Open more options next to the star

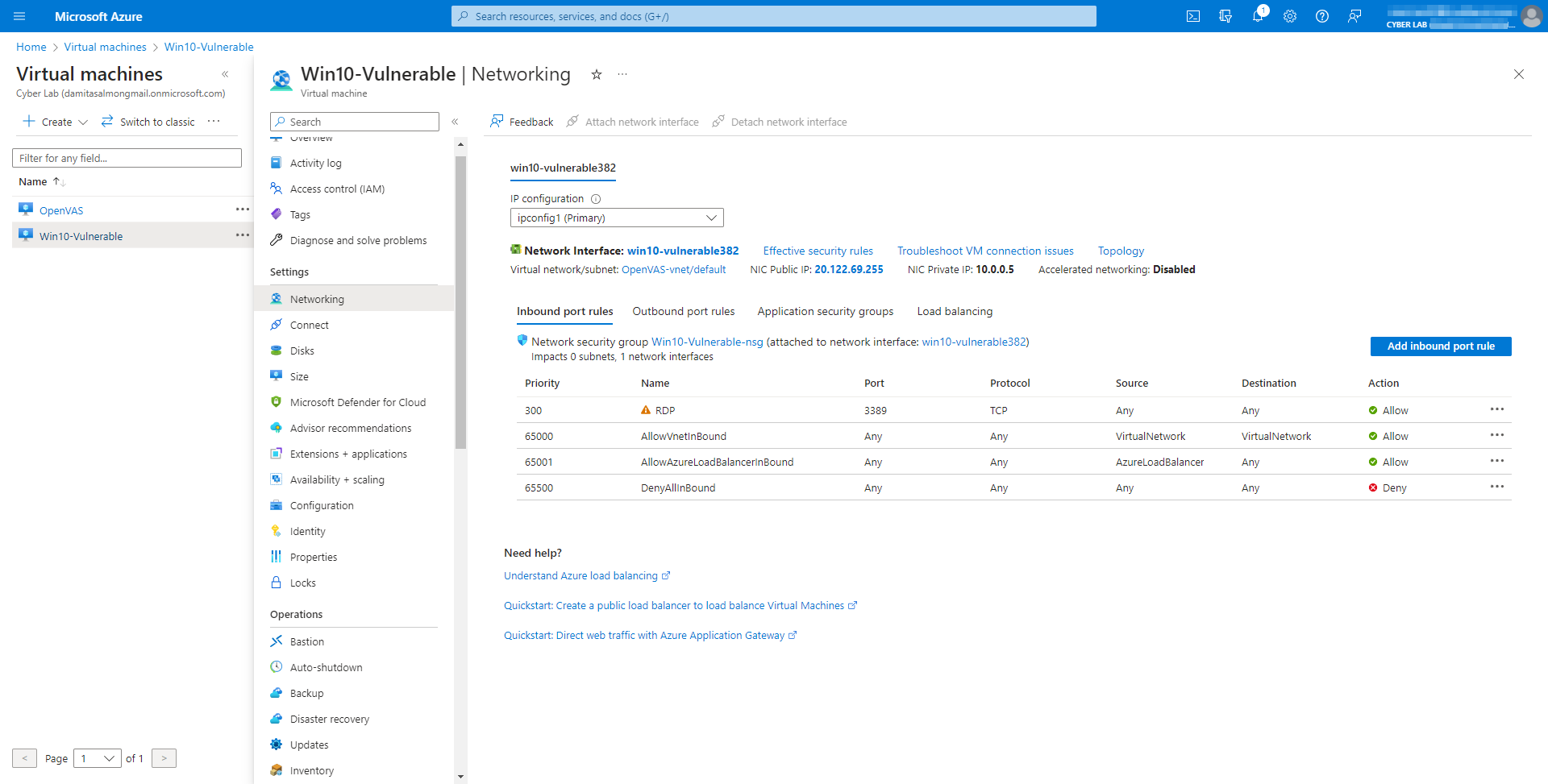(x=622, y=74)
